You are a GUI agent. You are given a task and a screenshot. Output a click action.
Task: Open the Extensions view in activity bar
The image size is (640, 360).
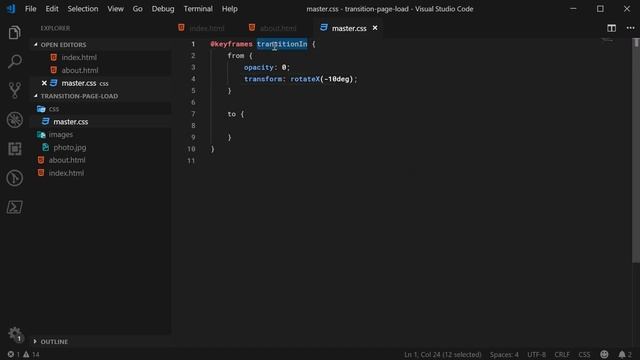(14, 149)
